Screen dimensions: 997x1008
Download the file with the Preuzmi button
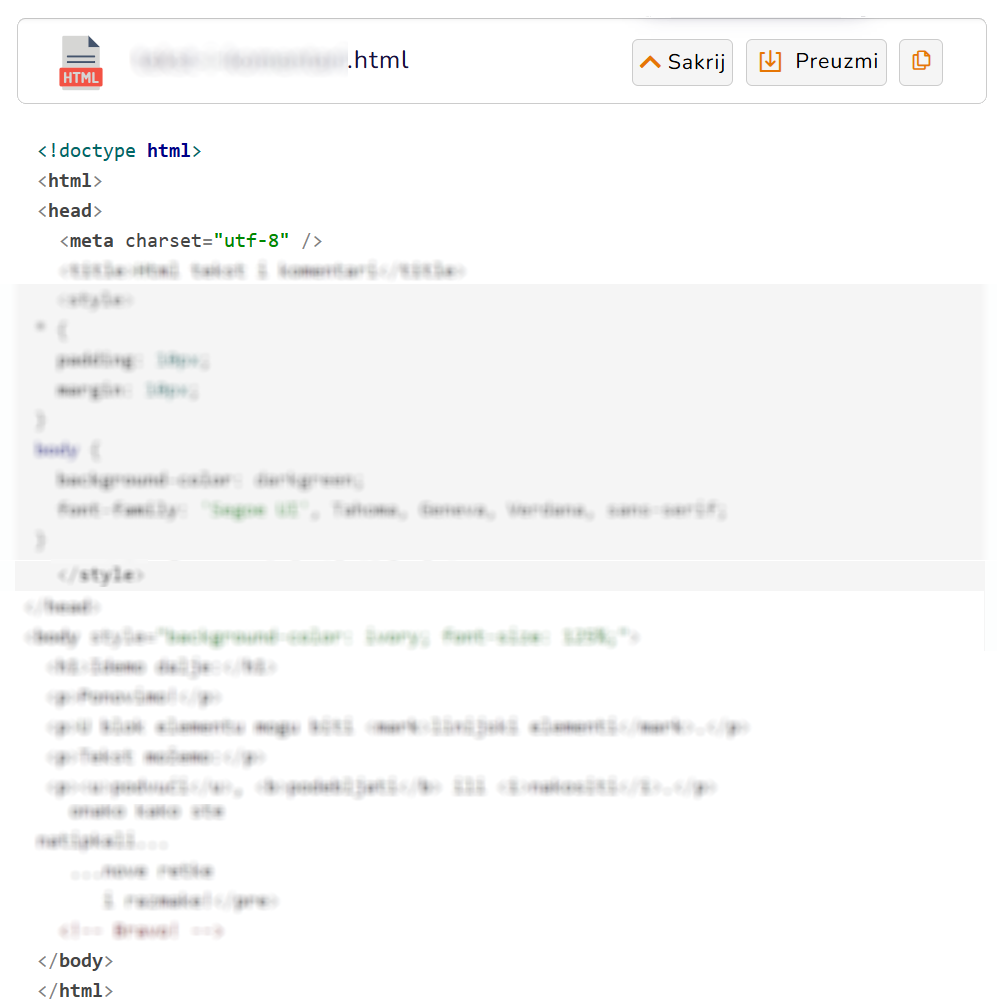(816, 62)
